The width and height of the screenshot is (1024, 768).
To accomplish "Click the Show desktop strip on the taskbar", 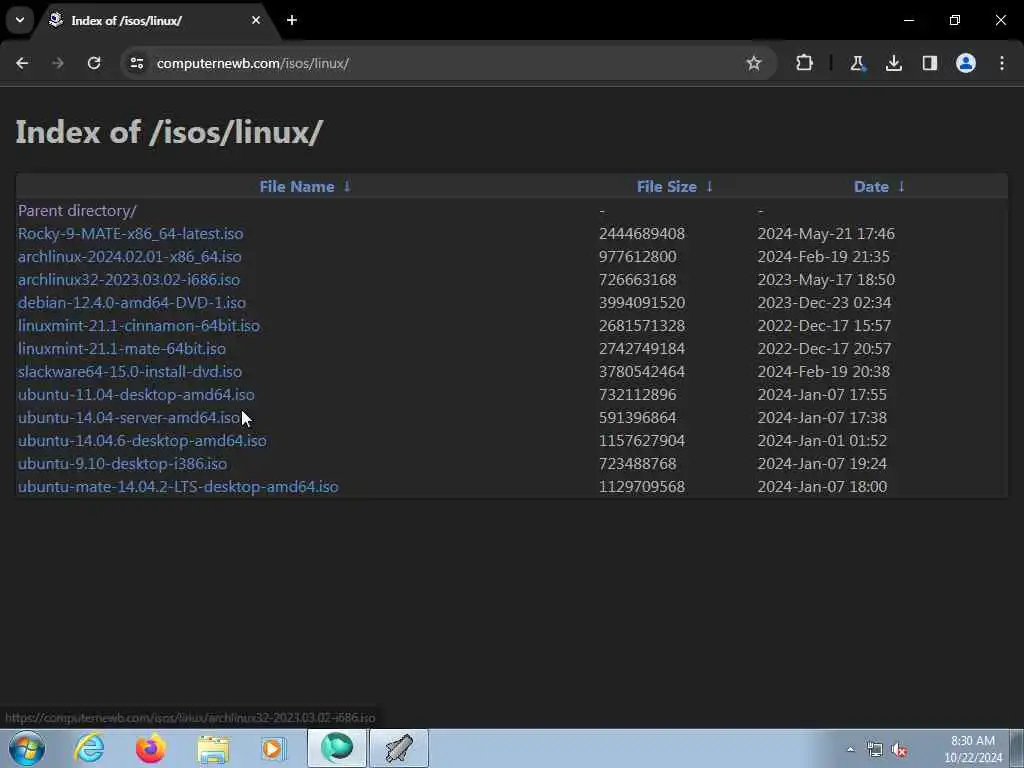I will (x=1017, y=748).
